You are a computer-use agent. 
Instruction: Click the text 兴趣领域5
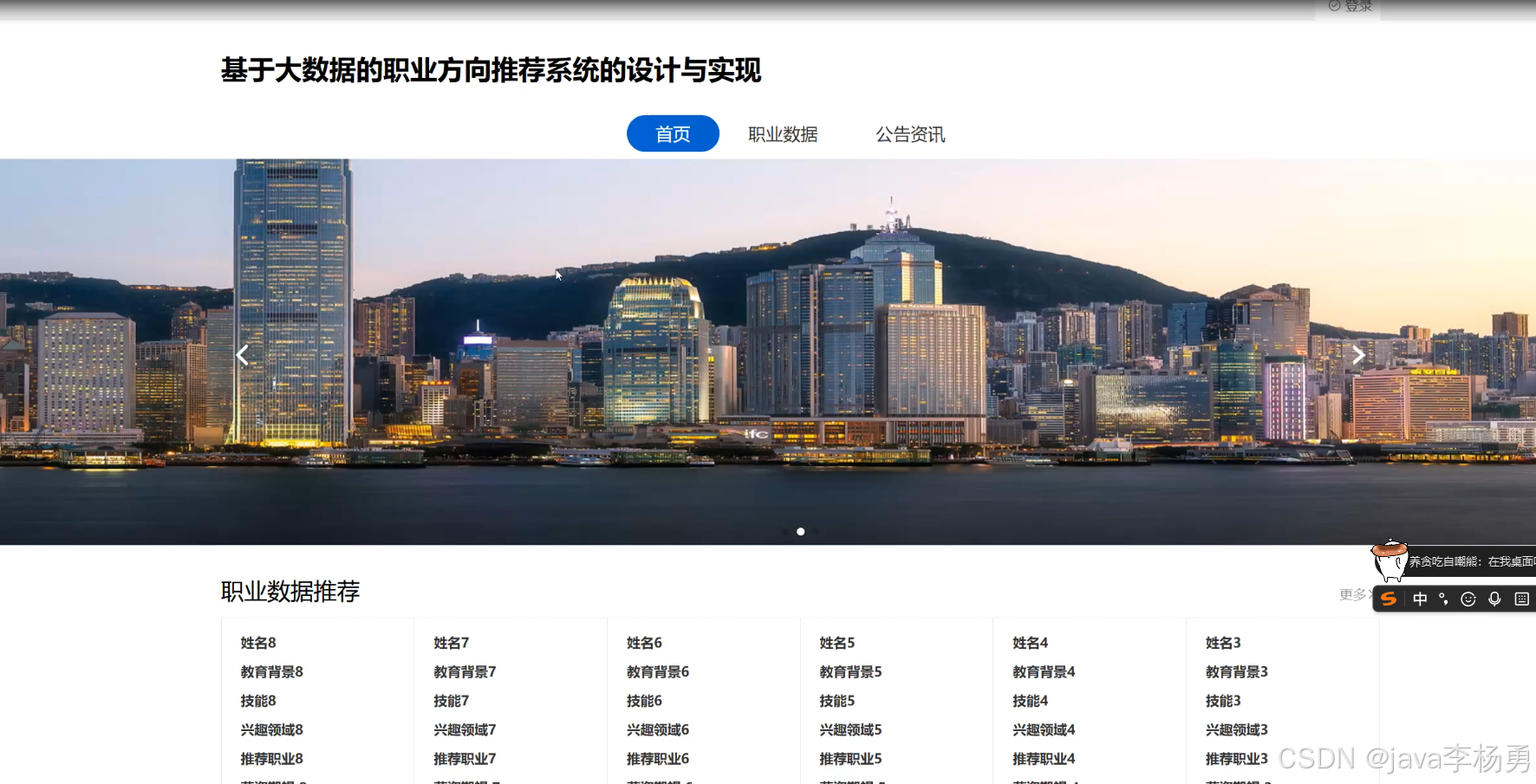(851, 729)
